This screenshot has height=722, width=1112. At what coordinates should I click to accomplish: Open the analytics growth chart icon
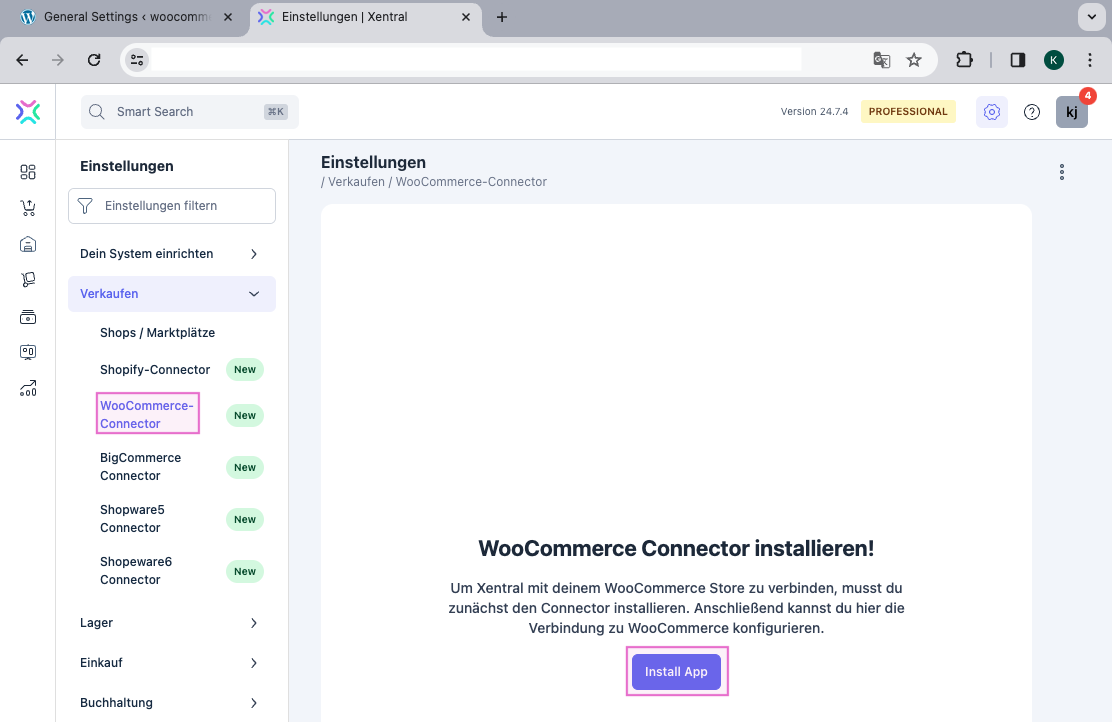[28, 389]
